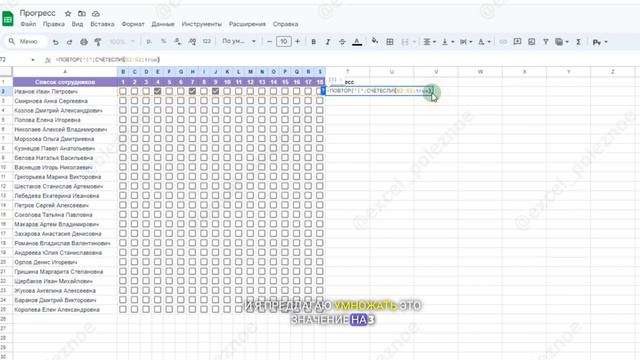The width and height of the screenshot is (640, 360).
Task: Uncheck day 7 box for Иванов Иван Петрович
Action: click(x=192, y=91)
